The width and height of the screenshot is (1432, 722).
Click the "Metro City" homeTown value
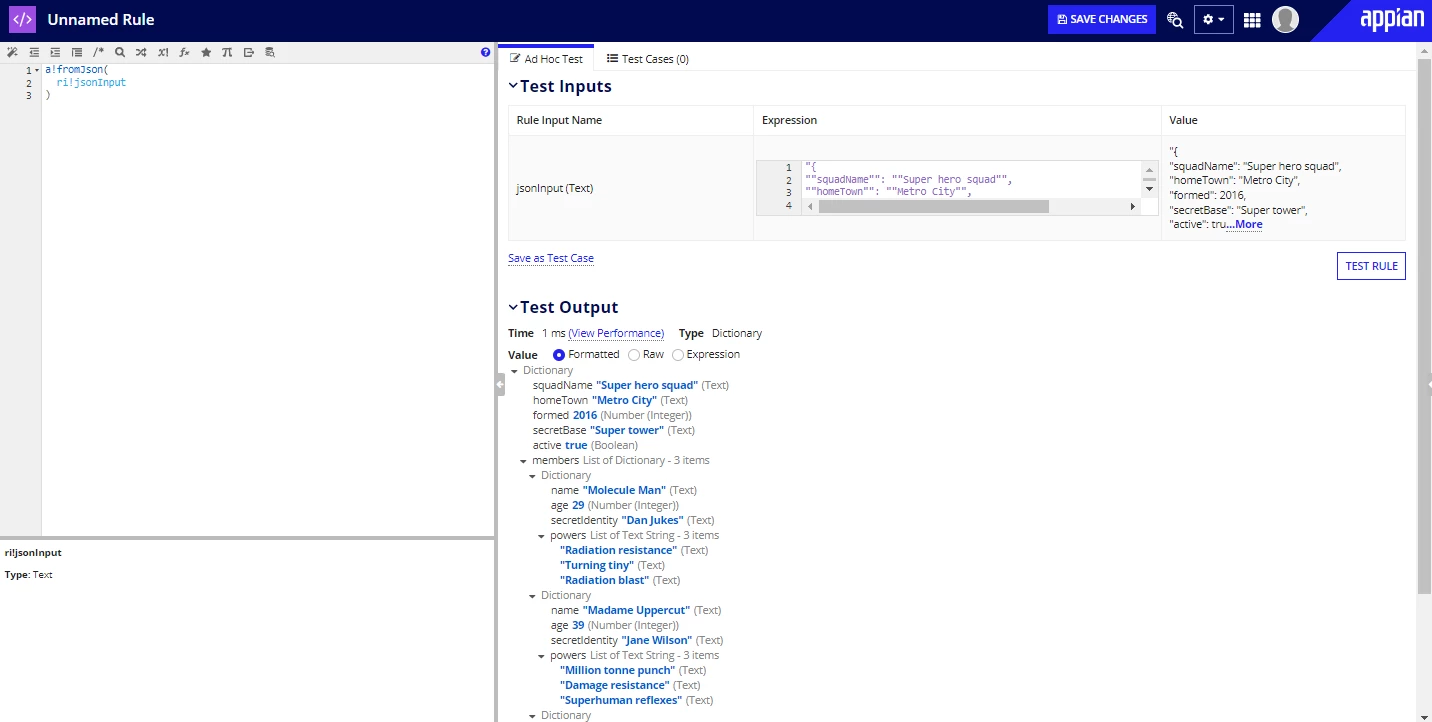[x=624, y=400]
